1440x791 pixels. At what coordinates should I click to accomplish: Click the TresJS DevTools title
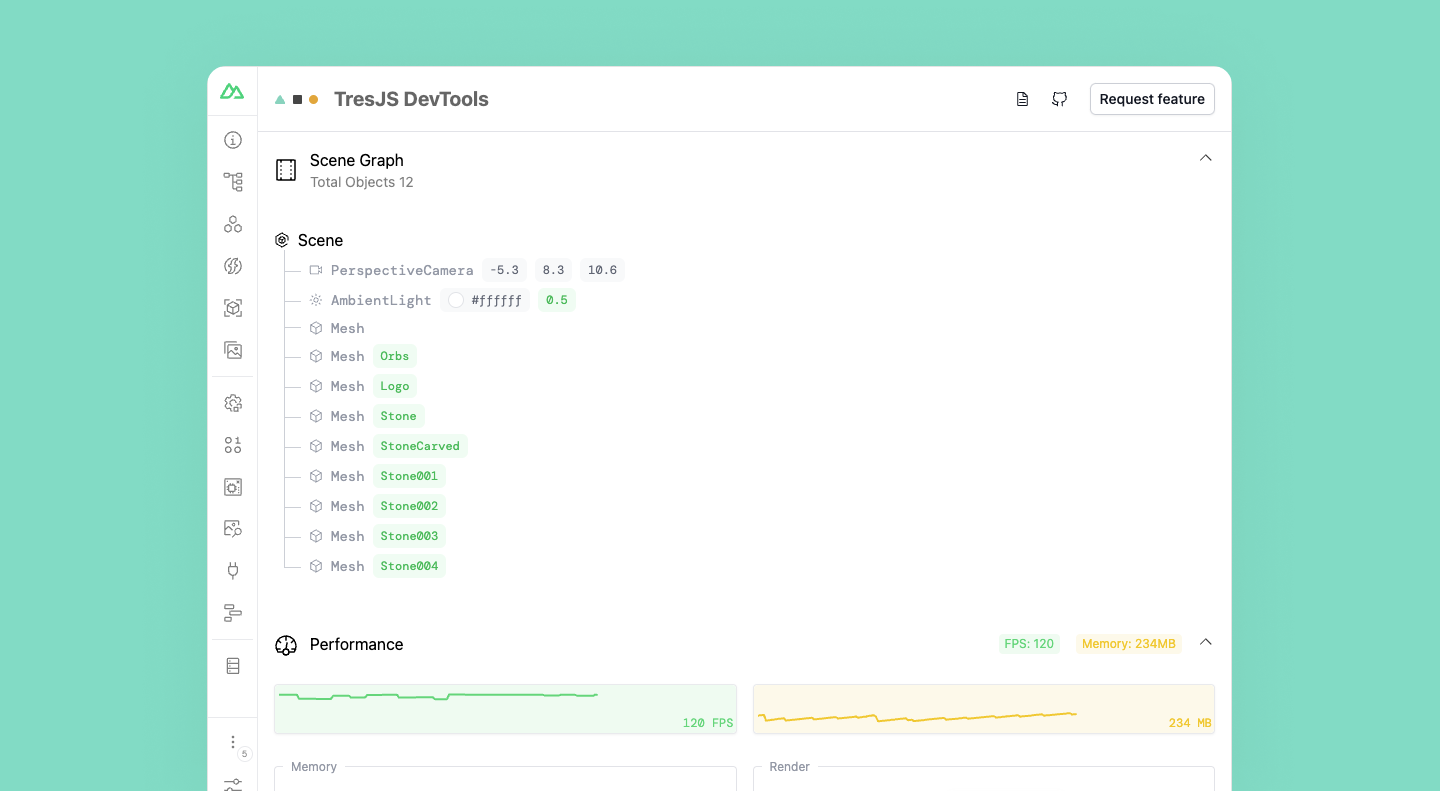(411, 99)
